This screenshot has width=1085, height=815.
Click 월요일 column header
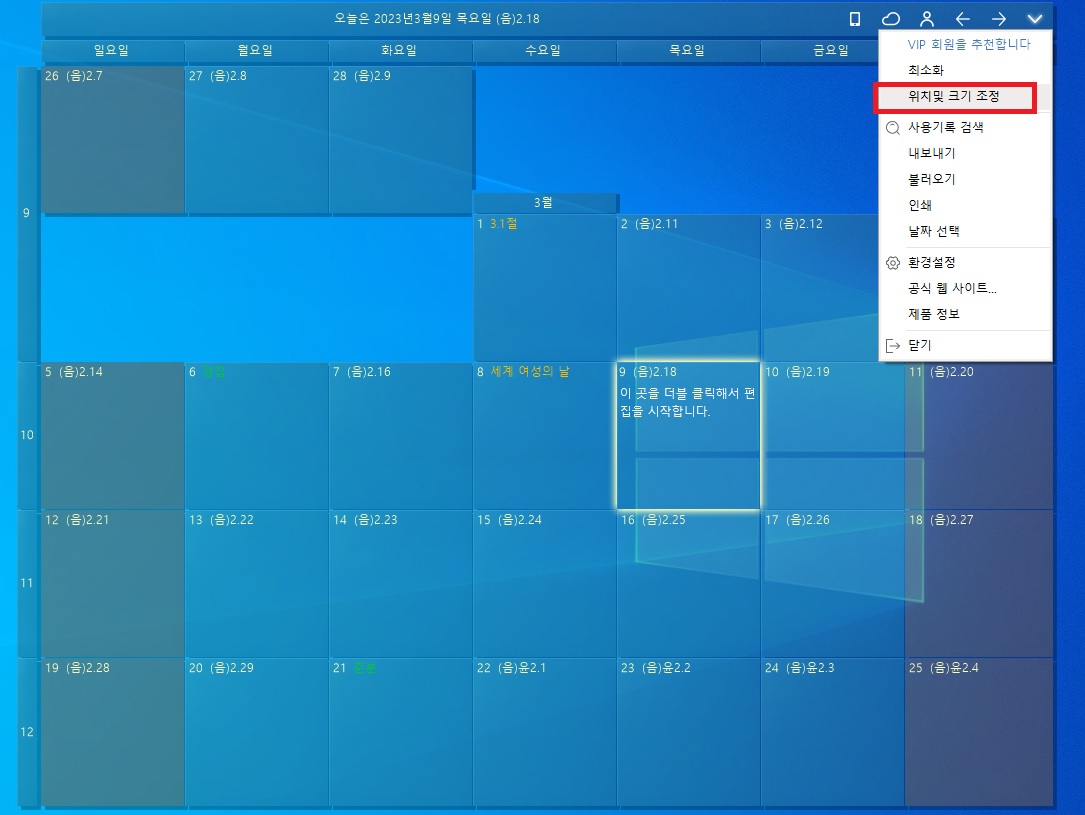pos(257,51)
